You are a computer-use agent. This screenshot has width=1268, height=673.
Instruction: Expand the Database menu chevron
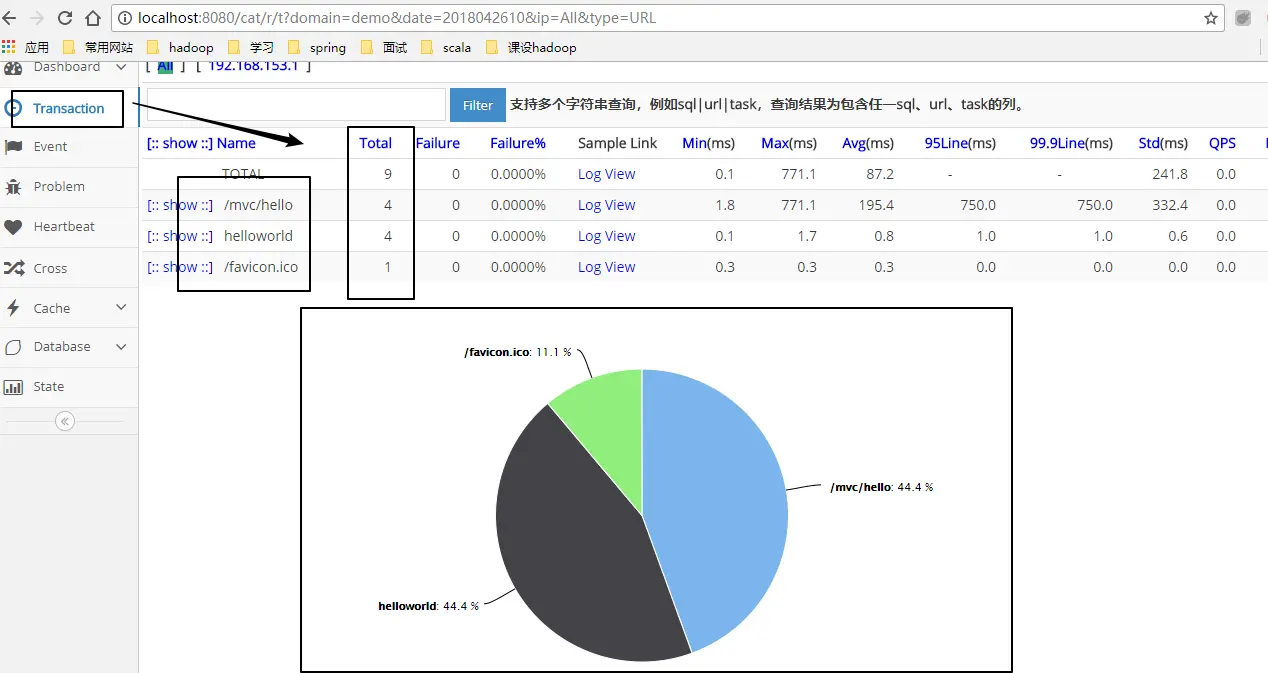coord(121,347)
